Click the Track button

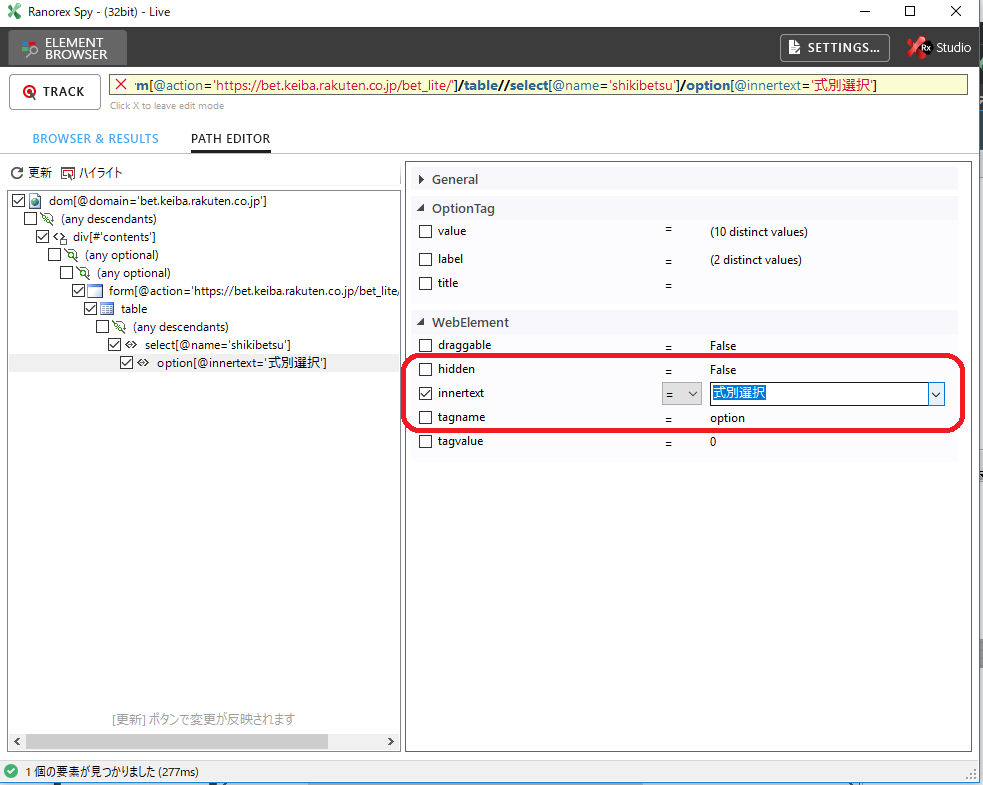pos(55,92)
